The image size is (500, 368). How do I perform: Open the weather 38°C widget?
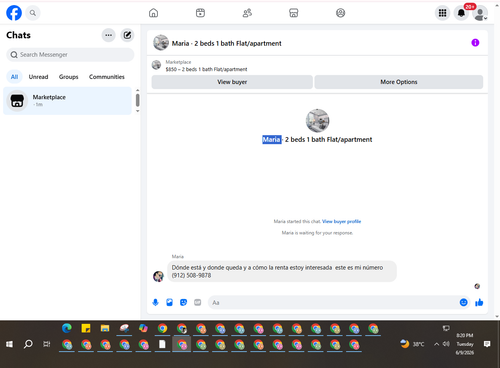(x=412, y=344)
